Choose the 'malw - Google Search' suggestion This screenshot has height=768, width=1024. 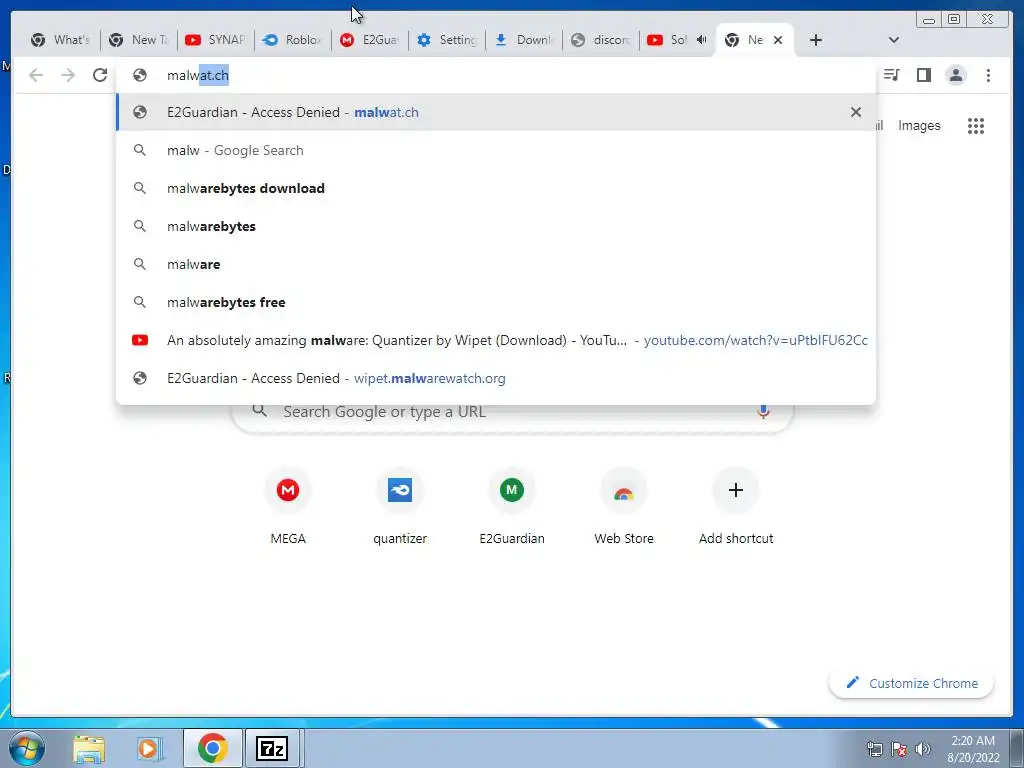pyautogui.click(x=496, y=150)
